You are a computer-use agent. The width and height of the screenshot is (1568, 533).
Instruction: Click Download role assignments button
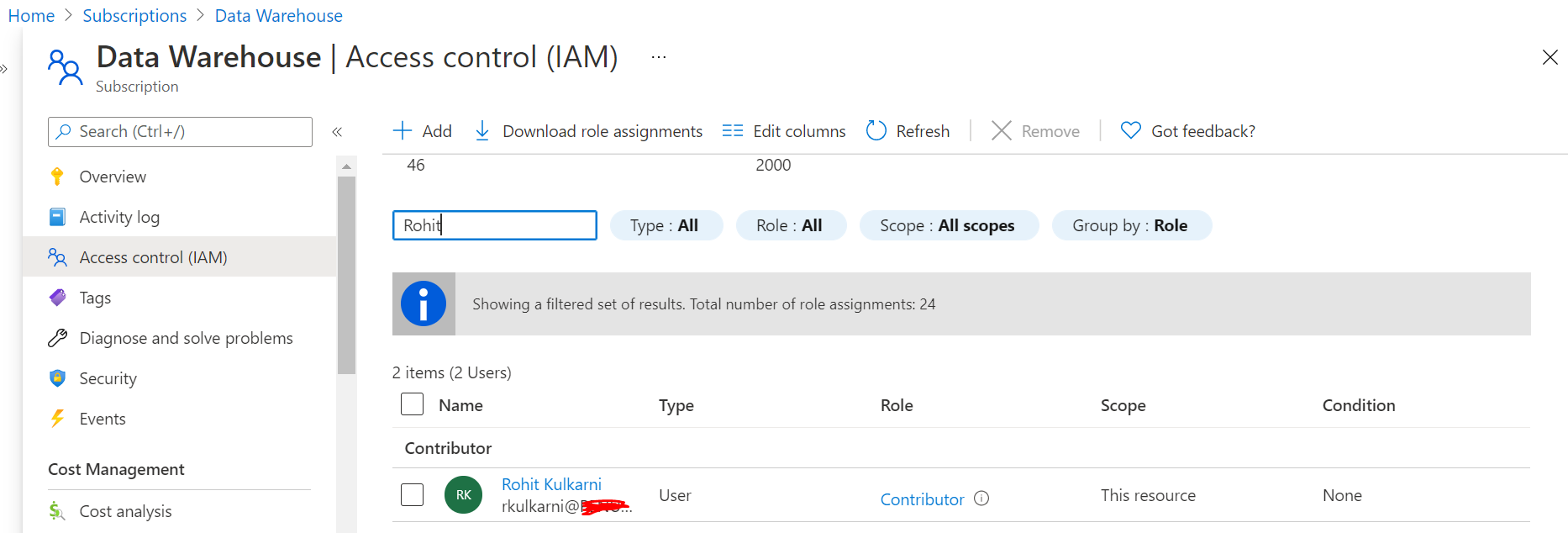tap(588, 131)
